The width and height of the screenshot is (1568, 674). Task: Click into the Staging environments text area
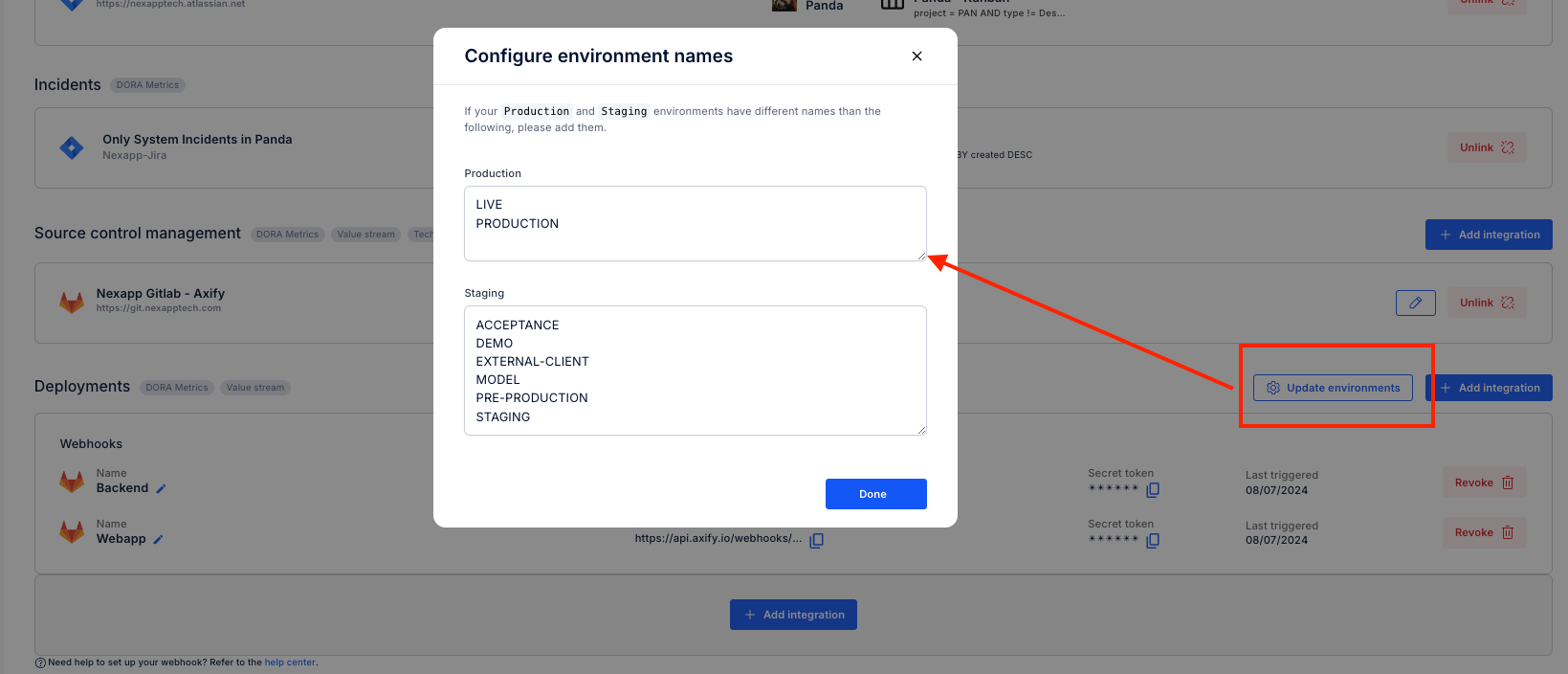pos(695,371)
